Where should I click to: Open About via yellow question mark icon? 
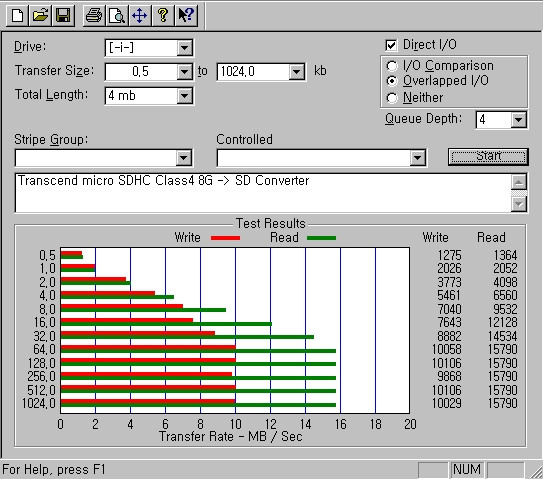163,16
